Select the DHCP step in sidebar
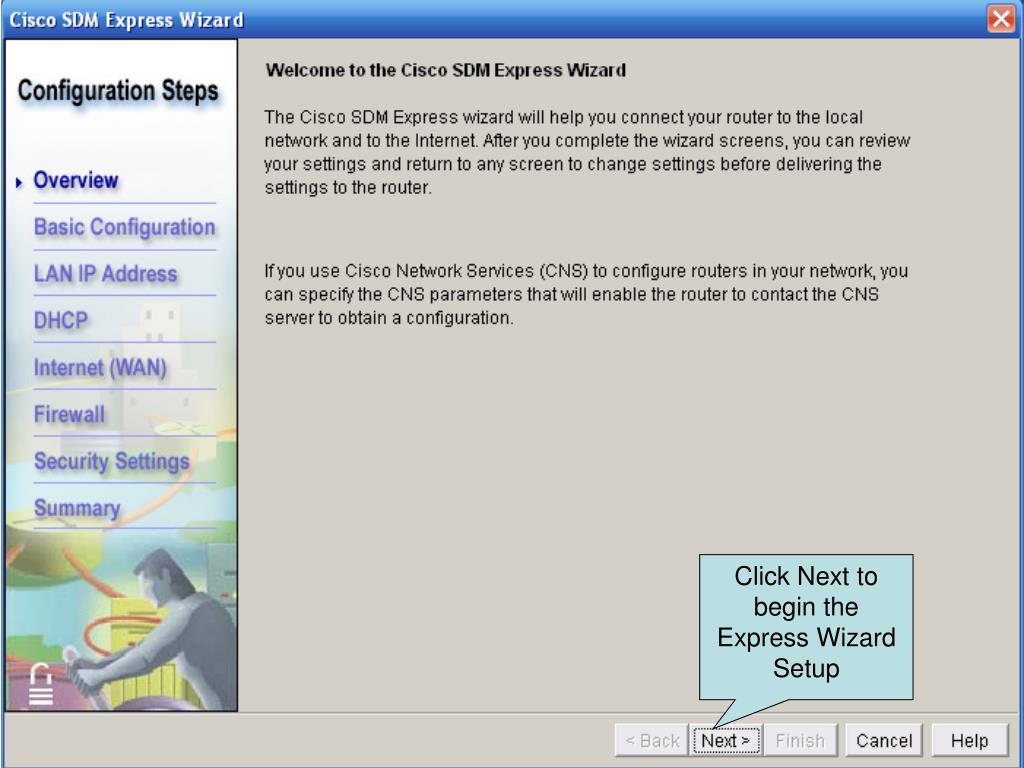The width and height of the screenshot is (1024, 768). point(61,321)
